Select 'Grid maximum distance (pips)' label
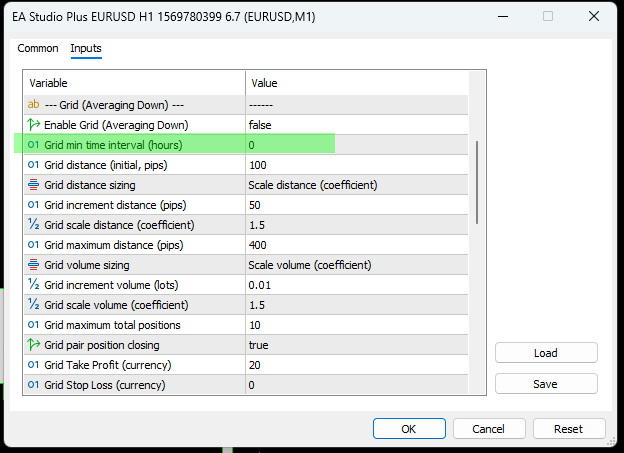Screen dimensions: 624x453 pyautogui.click(x=114, y=245)
